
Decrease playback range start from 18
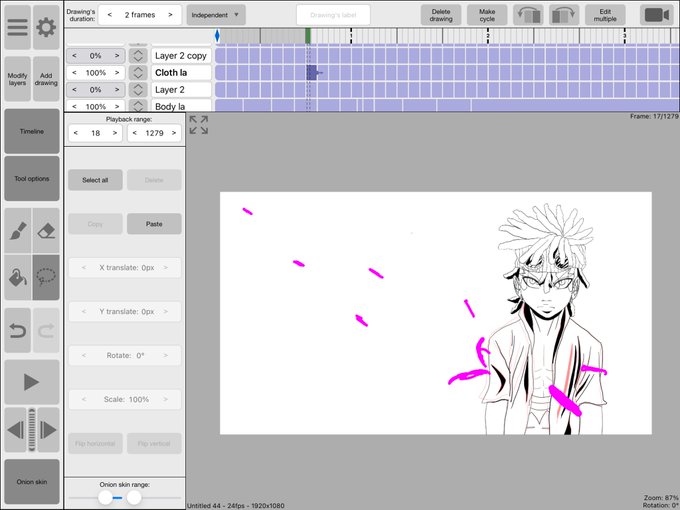(76, 133)
